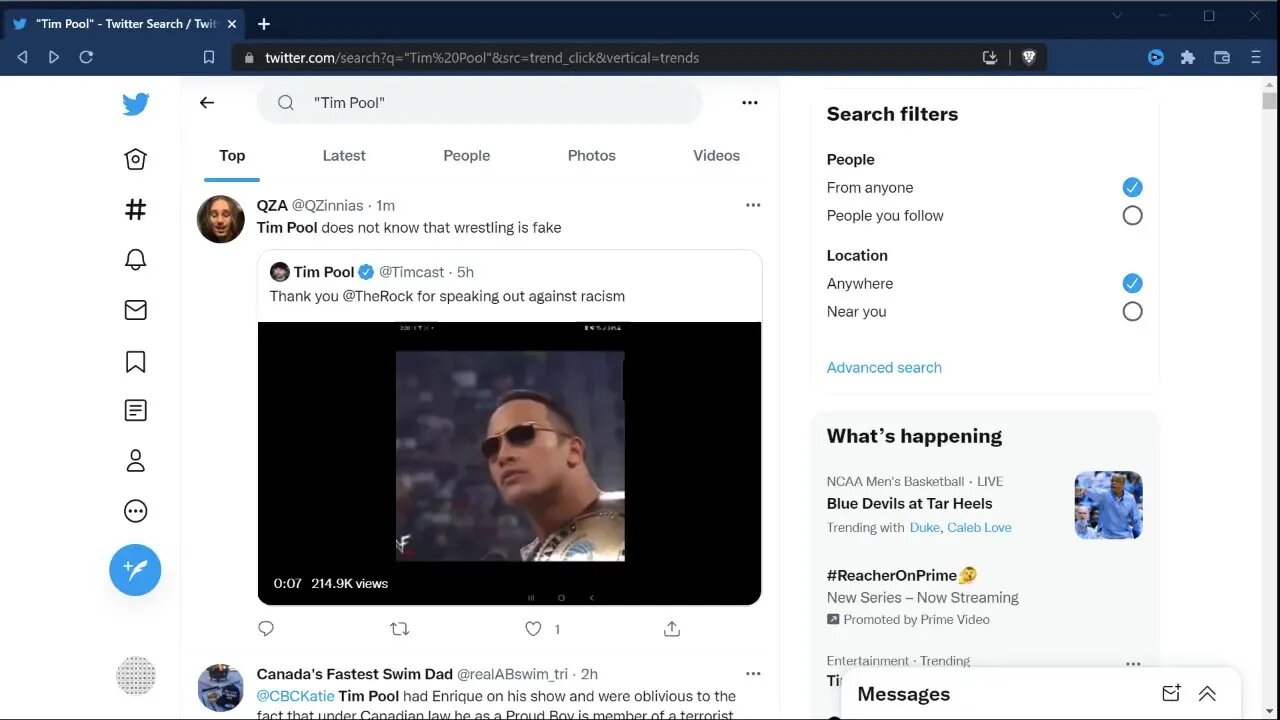
Task: Open the Explore hashtag icon
Action: pos(136,209)
